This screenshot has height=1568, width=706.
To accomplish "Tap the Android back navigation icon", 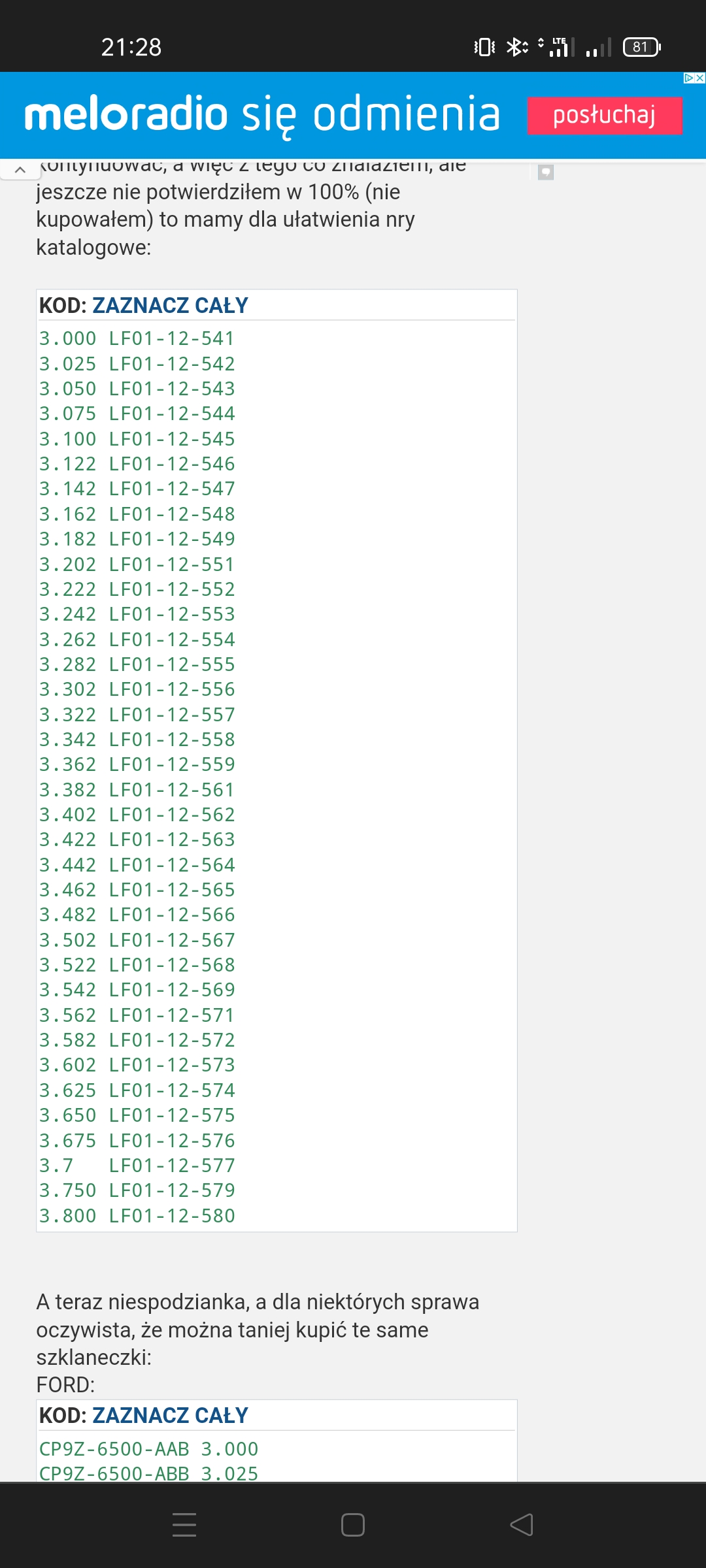I will point(522,1525).
